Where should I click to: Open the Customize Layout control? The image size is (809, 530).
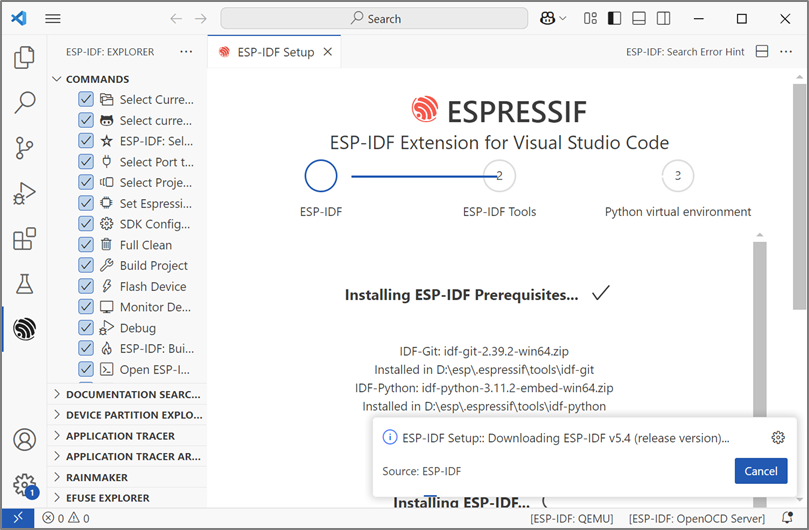click(590, 19)
